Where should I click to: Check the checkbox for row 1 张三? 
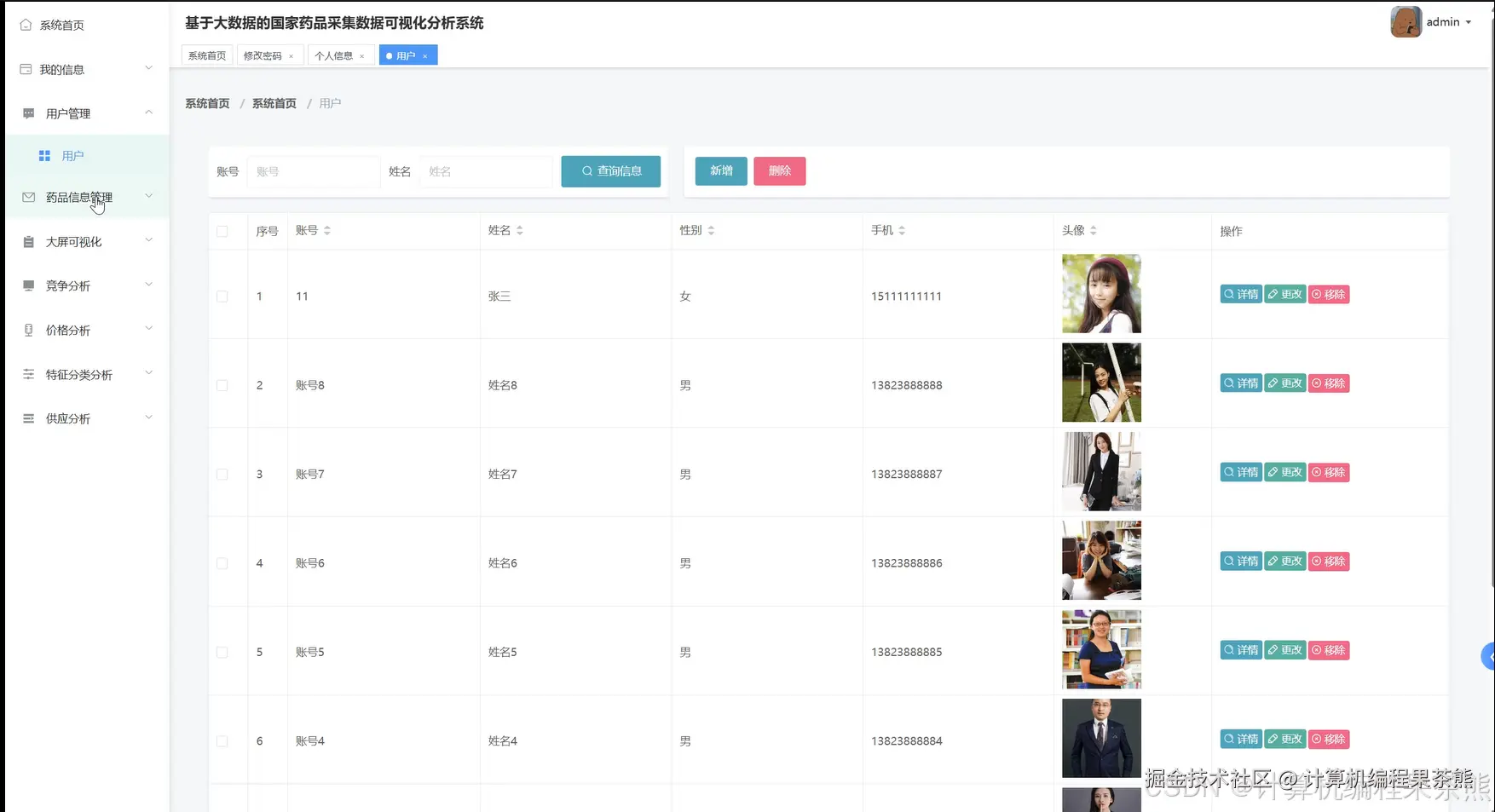222,297
